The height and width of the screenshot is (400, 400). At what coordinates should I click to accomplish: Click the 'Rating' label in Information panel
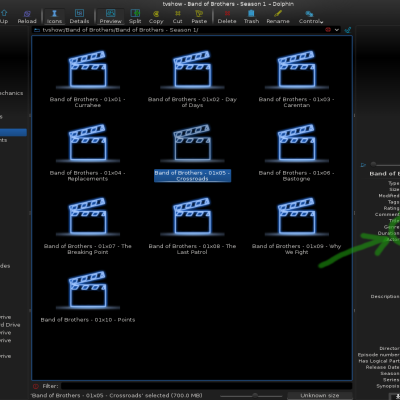(391, 208)
